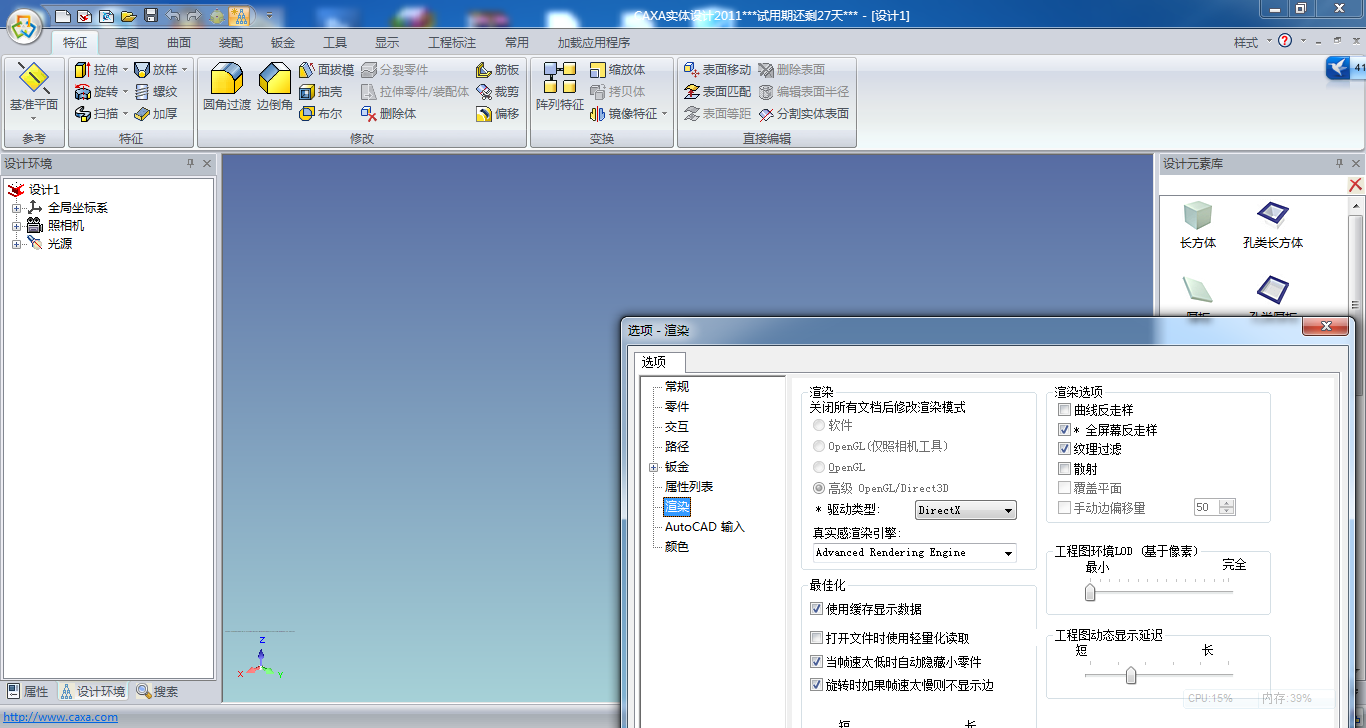1366x728 pixels.
Task: Switch to the 工程标注 ribbon tab
Action: pos(452,43)
